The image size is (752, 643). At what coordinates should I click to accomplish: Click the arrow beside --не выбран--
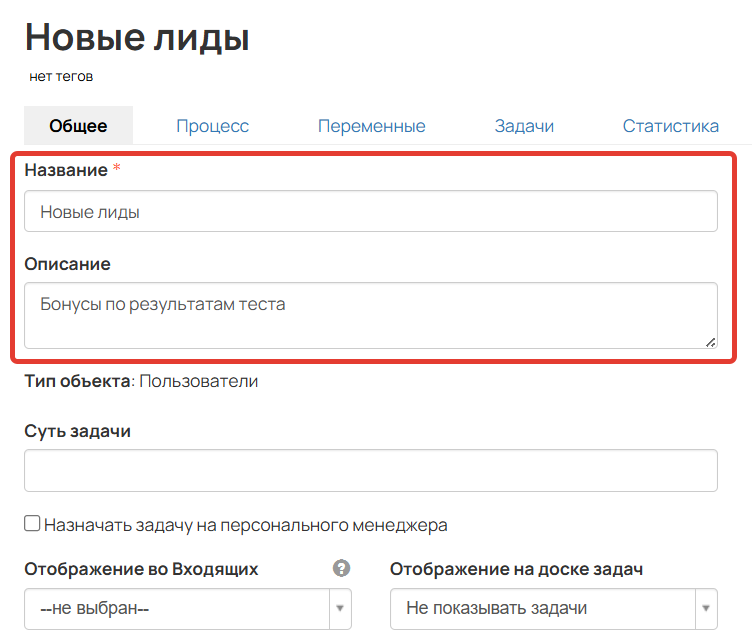point(340,608)
